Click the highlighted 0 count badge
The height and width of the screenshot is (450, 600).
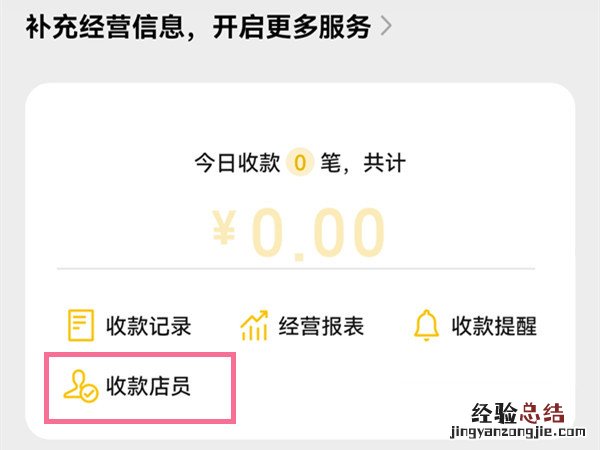point(300,162)
